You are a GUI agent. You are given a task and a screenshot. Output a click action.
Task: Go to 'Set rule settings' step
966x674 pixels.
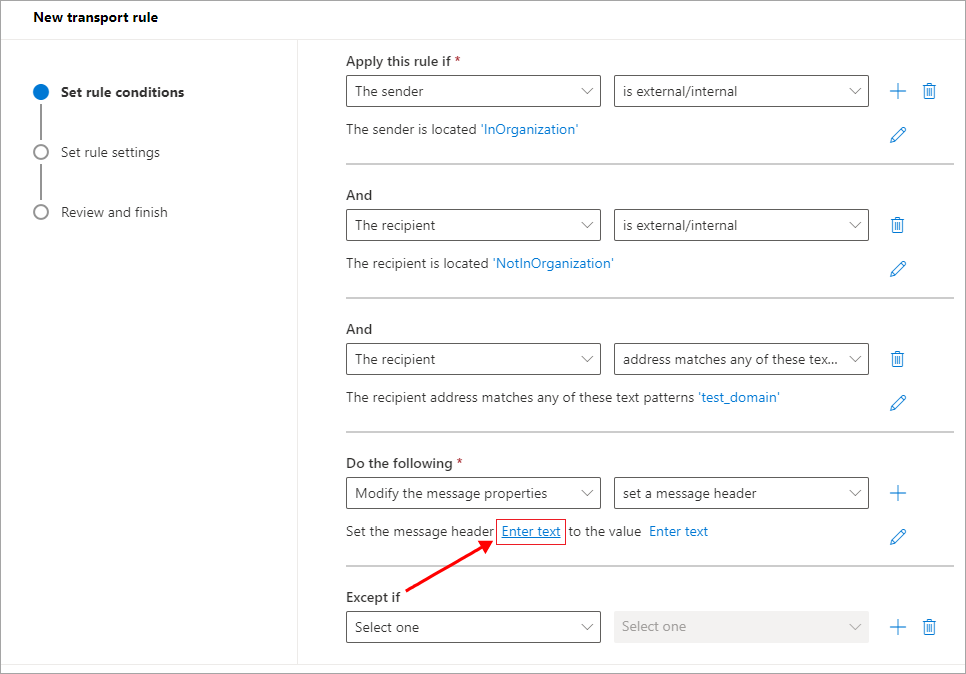pos(110,152)
